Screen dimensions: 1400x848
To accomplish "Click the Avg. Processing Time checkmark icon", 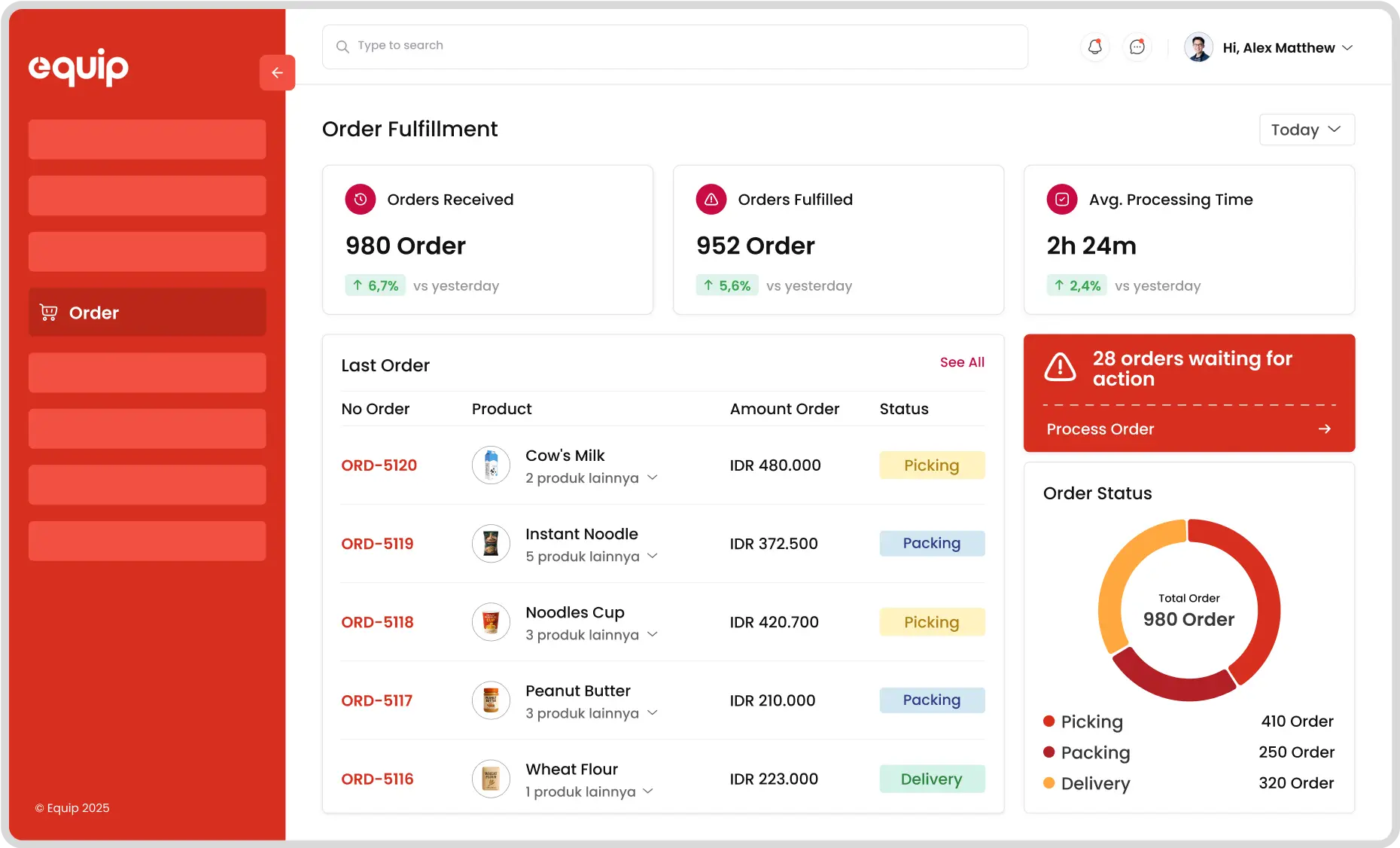I will pyautogui.click(x=1062, y=200).
